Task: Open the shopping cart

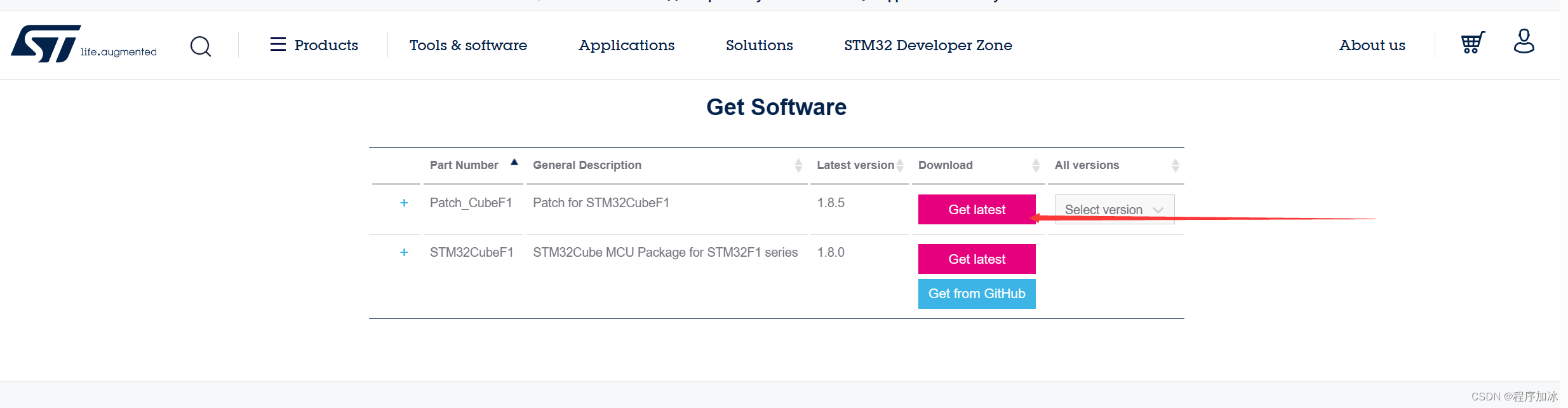Action: click(1473, 43)
